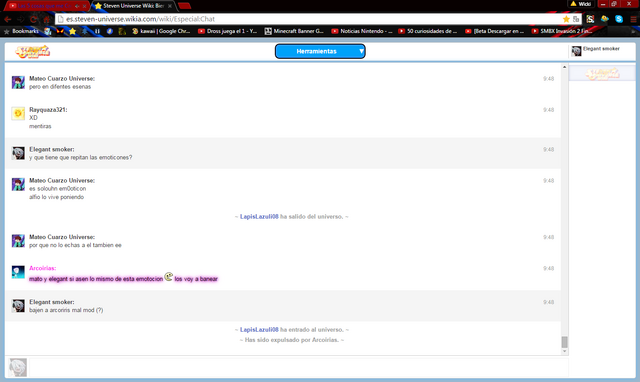Open the '[Beta Descargar en...' bookmark
This screenshot has height=382, width=640.
494,31
